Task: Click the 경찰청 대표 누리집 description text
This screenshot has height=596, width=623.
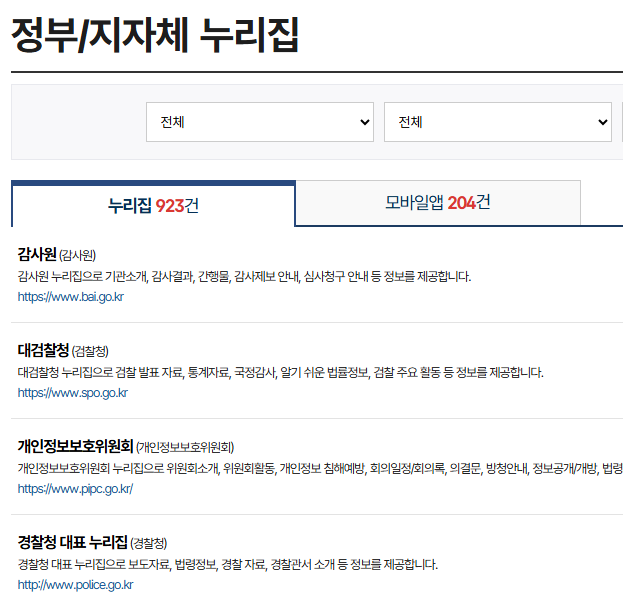Action: (227, 564)
